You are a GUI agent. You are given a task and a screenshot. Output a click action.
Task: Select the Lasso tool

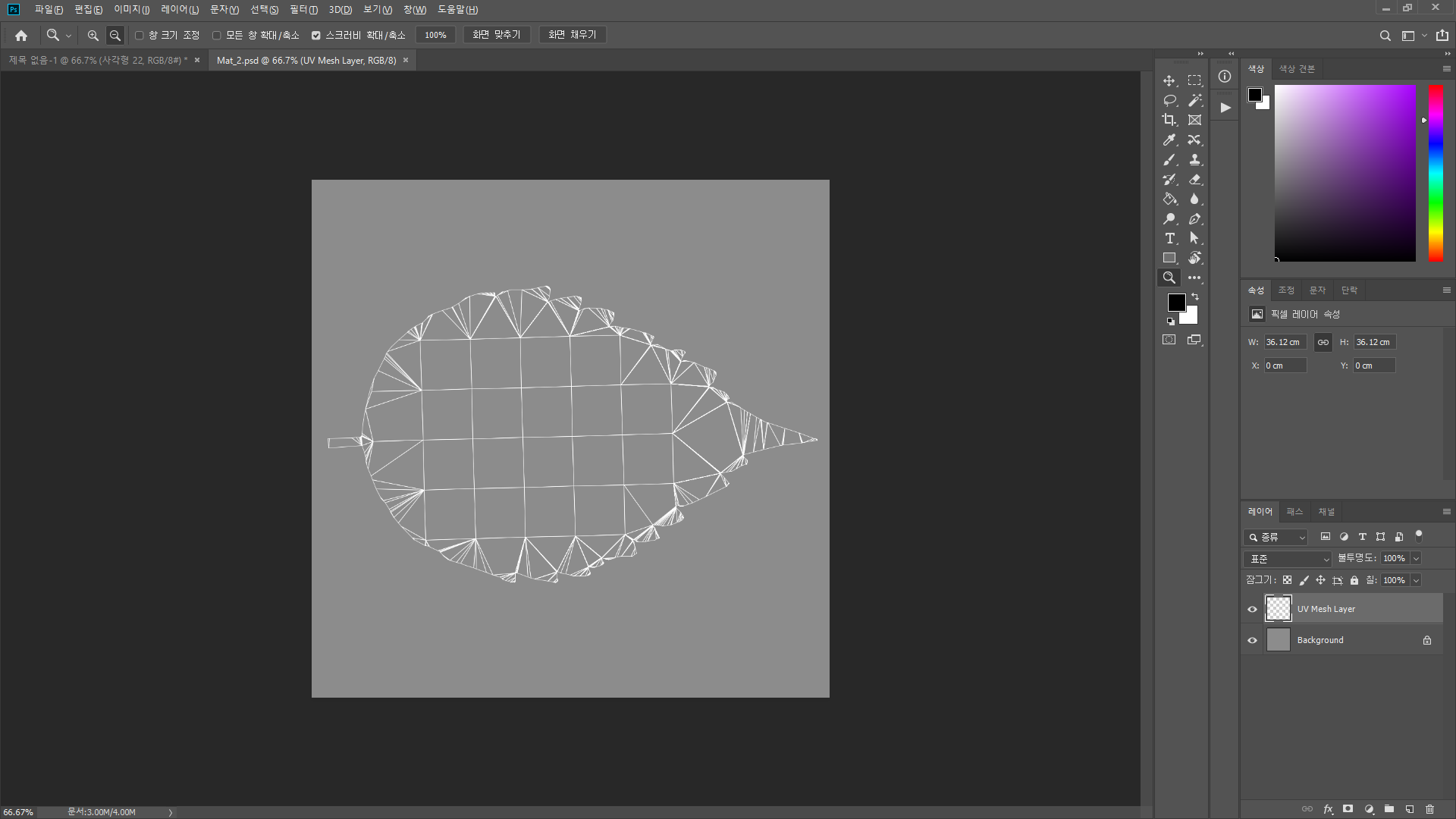(1169, 100)
